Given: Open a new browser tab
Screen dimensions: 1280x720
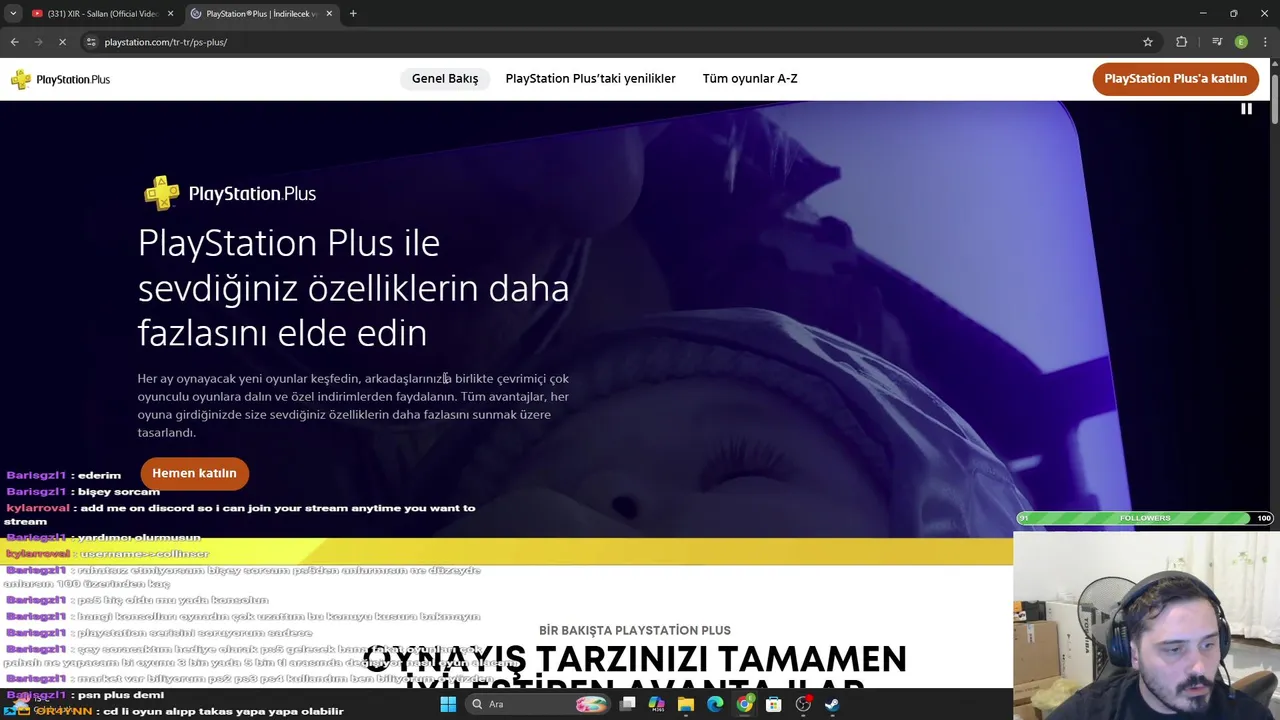Looking at the screenshot, I should coord(353,13).
